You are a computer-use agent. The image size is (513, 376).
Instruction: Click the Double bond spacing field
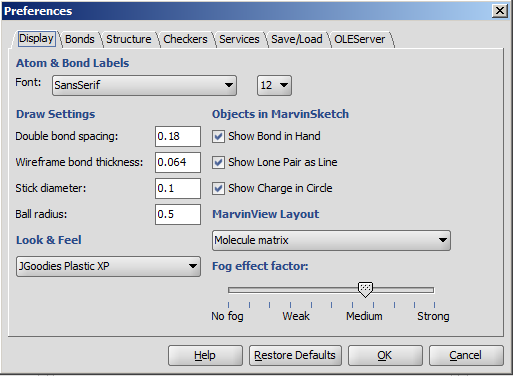pos(178,136)
